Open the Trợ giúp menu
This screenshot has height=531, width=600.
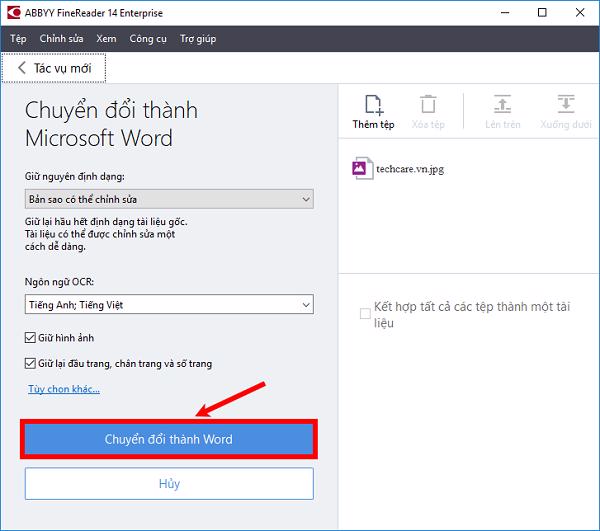[x=198, y=39]
